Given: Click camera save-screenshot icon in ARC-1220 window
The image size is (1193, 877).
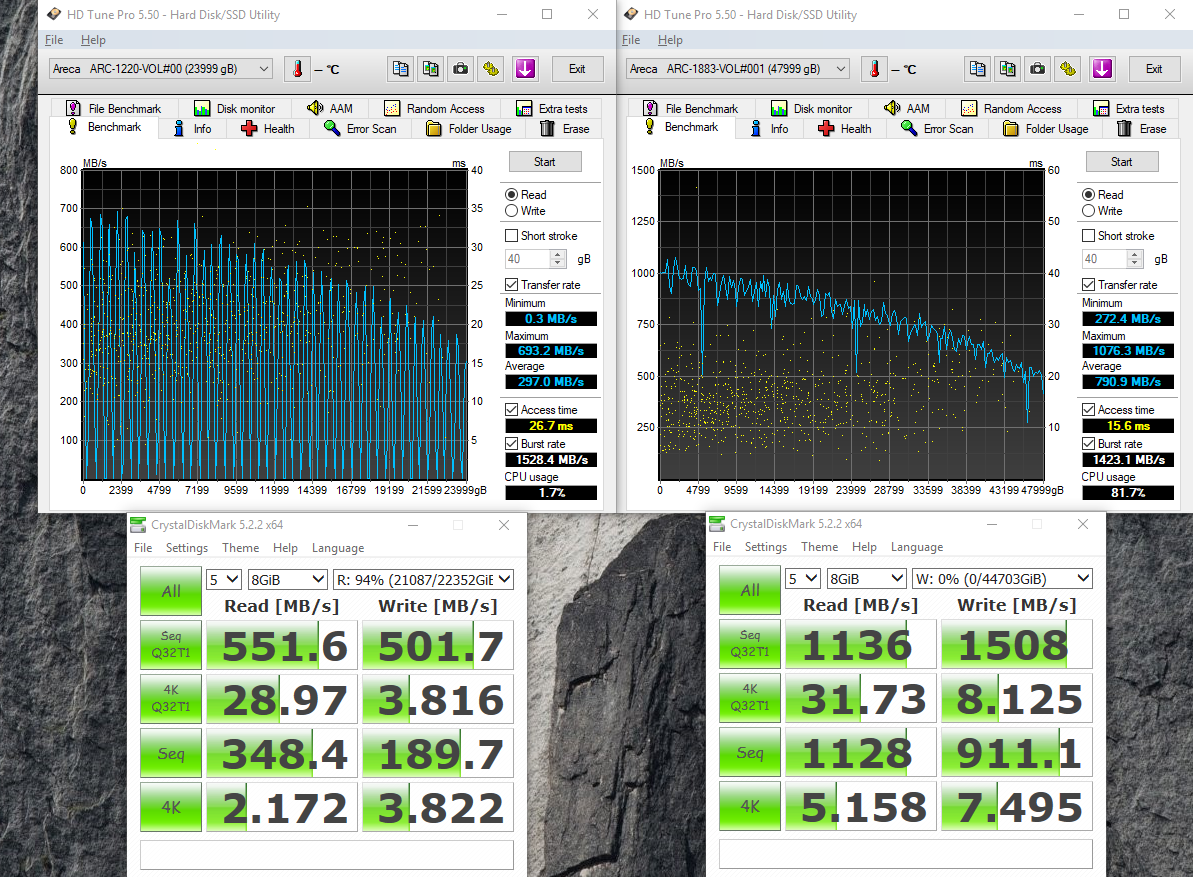Looking at the screenshot, I should [x=460, y=69].
